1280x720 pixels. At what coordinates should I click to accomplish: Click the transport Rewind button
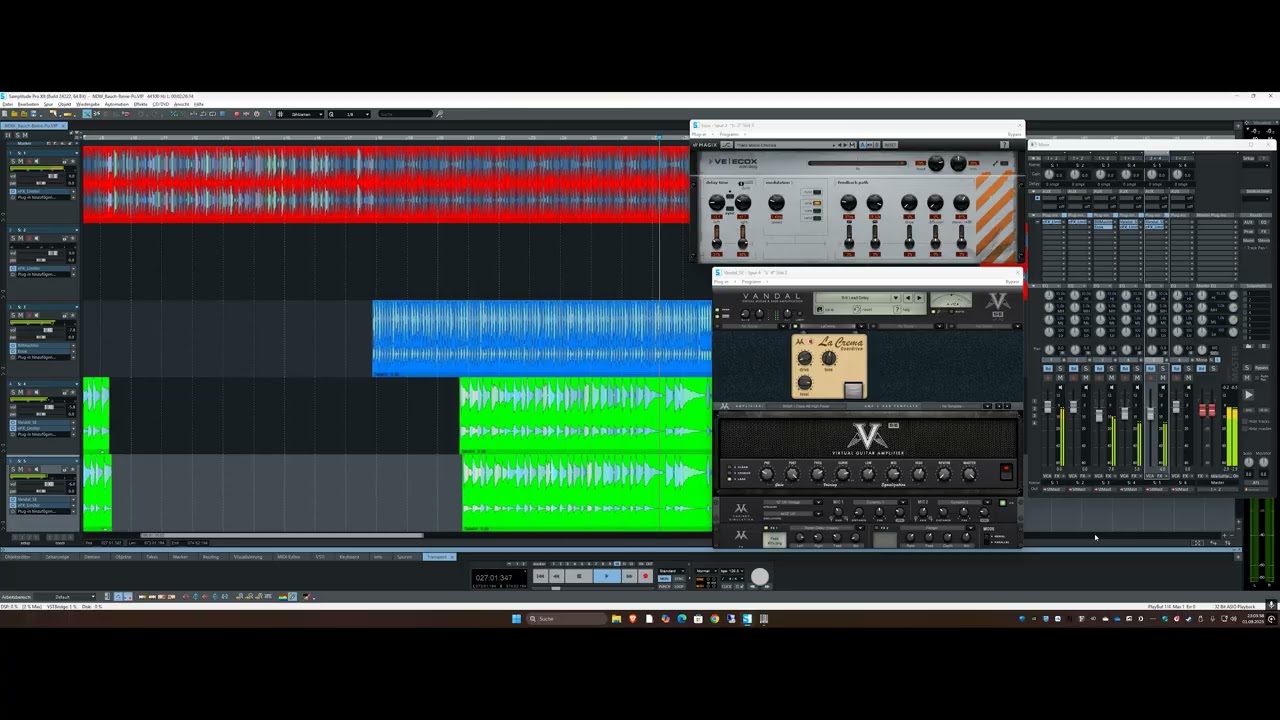556,576
